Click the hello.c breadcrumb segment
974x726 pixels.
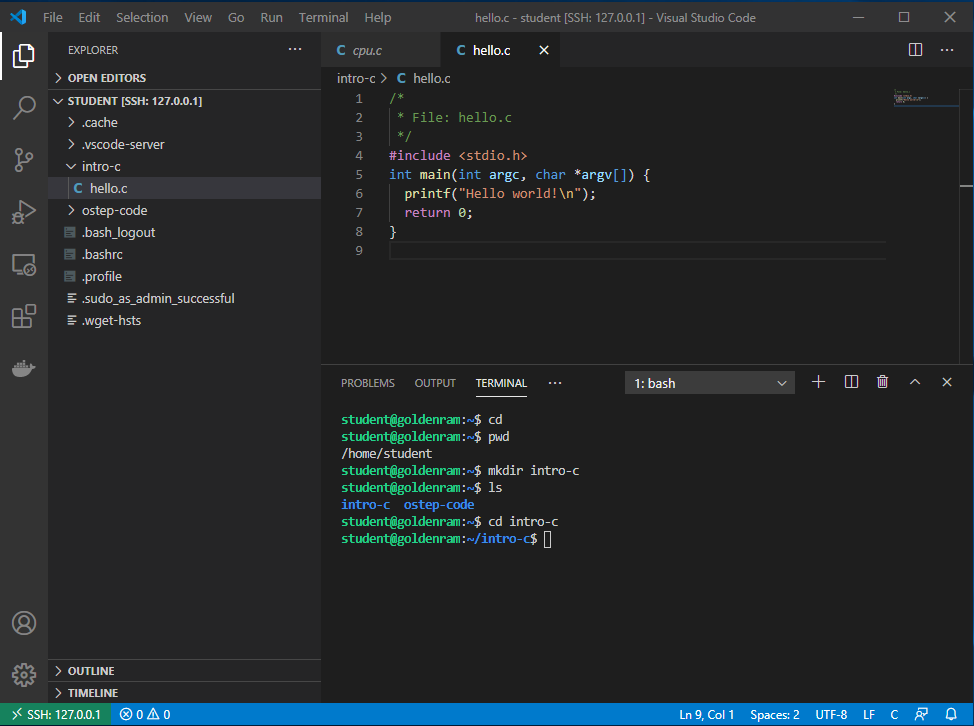point(424,78)
